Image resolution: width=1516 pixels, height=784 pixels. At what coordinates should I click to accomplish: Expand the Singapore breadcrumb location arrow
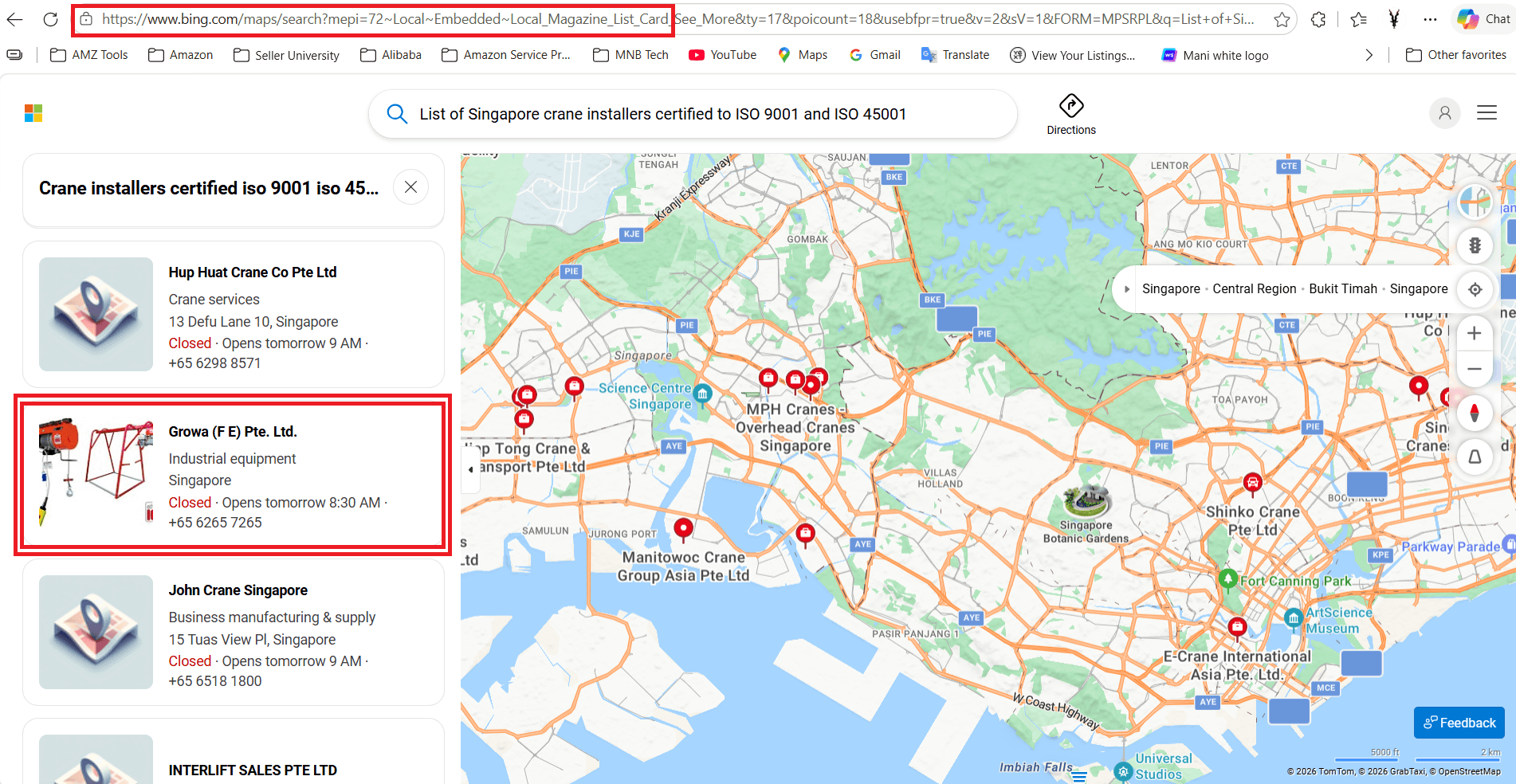coord(1126,289)
